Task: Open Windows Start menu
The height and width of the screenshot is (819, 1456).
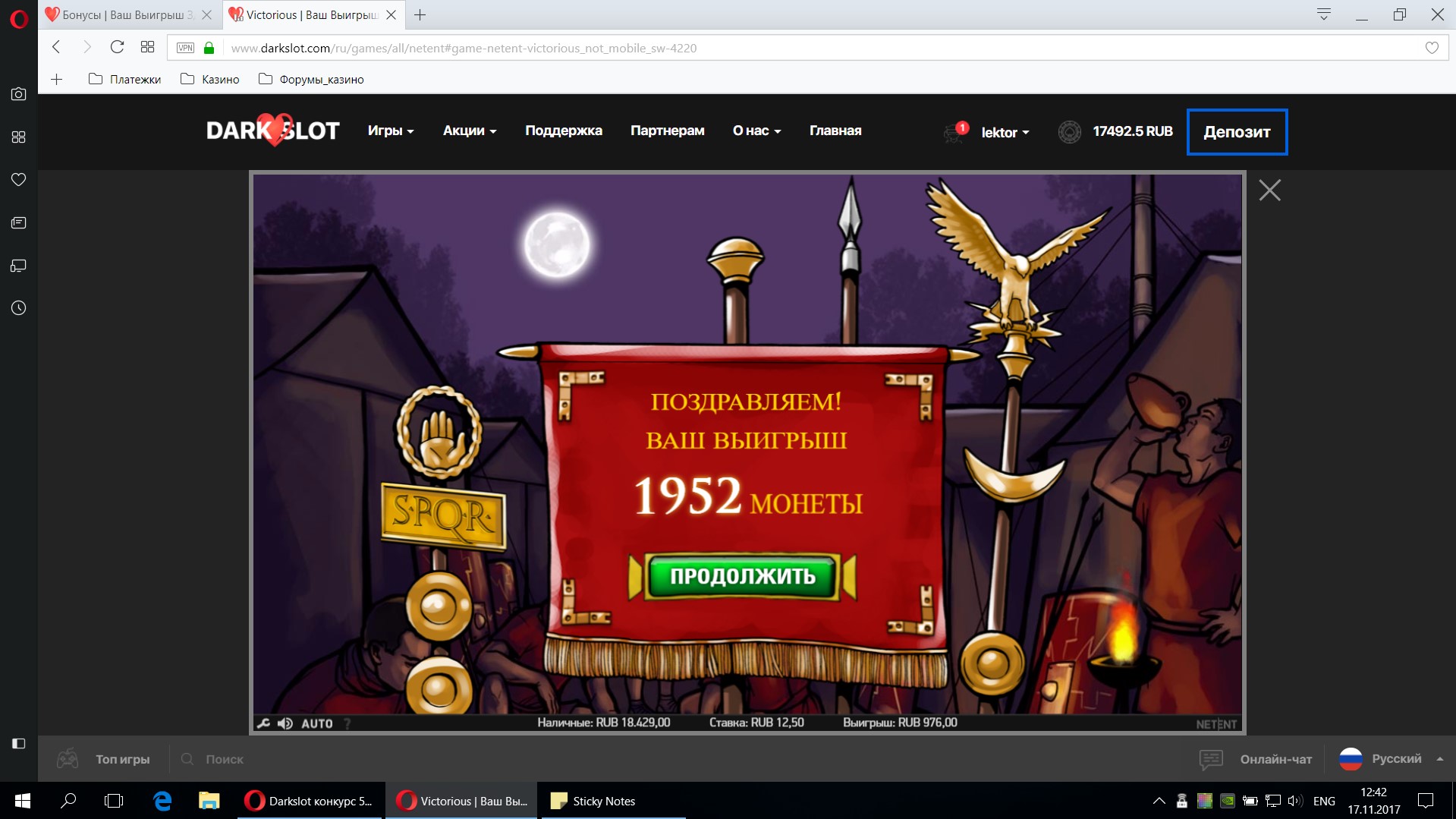Action: (x=23, y=801)
